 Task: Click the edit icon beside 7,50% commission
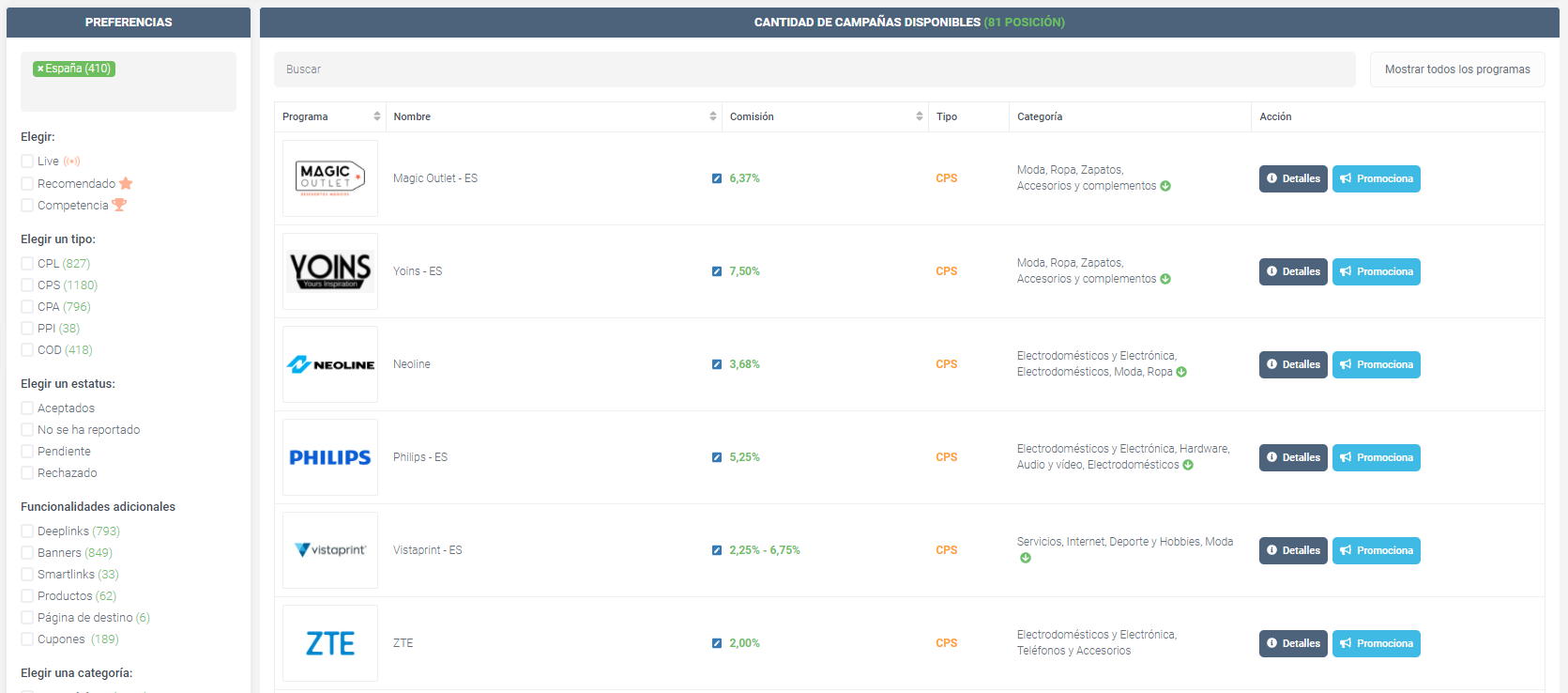tap(717, 271)
